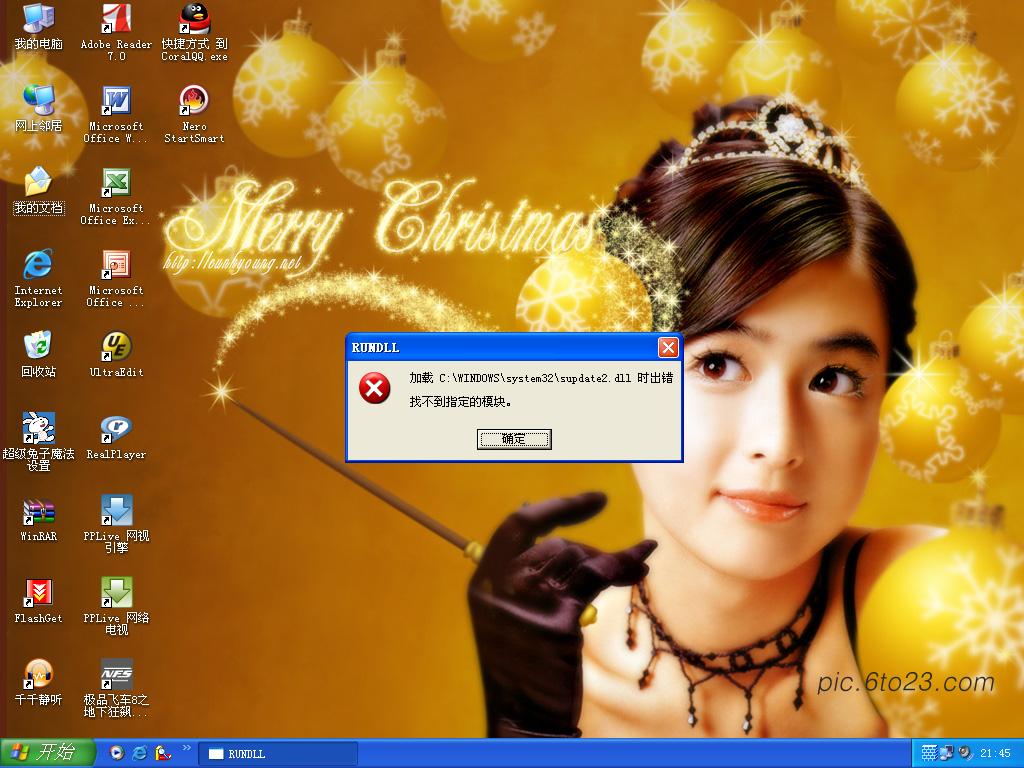Click the 找不到指定的模块 text
Viewport: 1024px width, 768px height.
tap(460, 402)
